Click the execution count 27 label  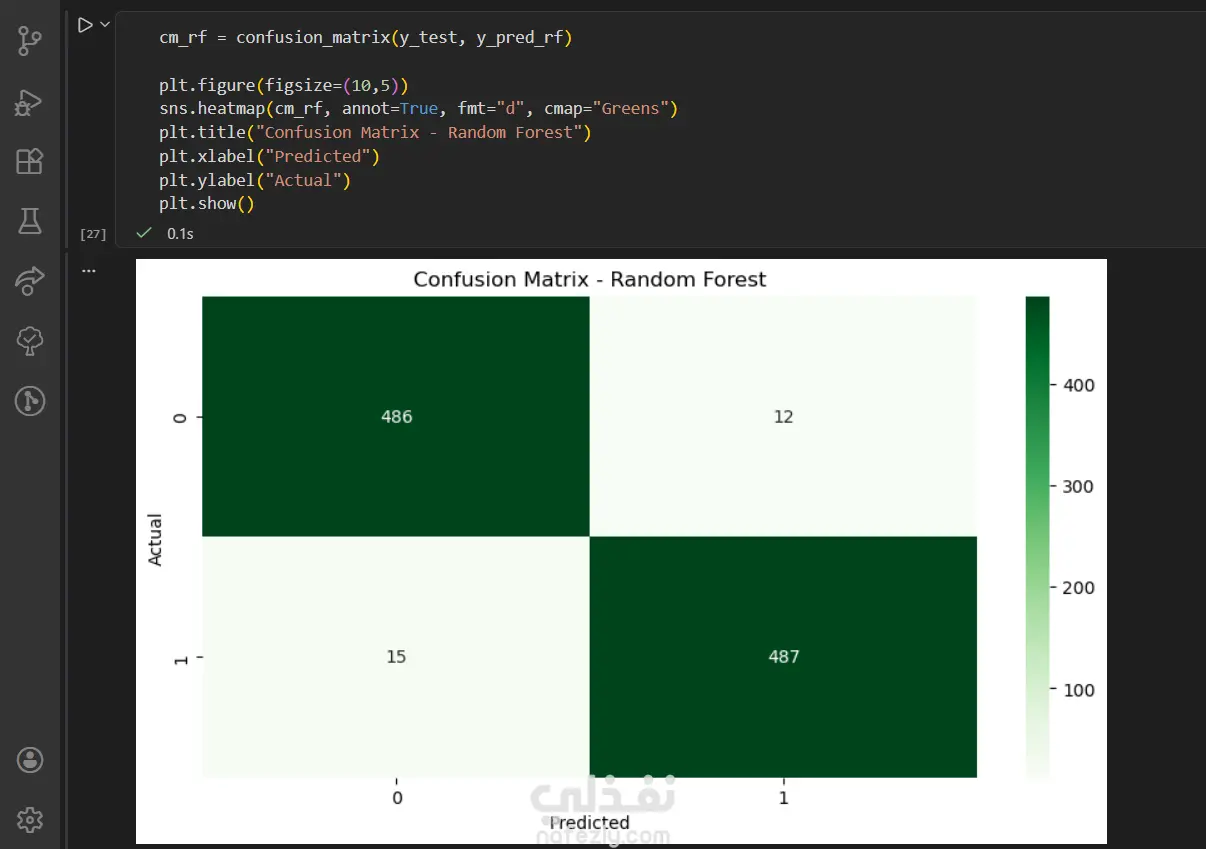[x=93, y=234]
